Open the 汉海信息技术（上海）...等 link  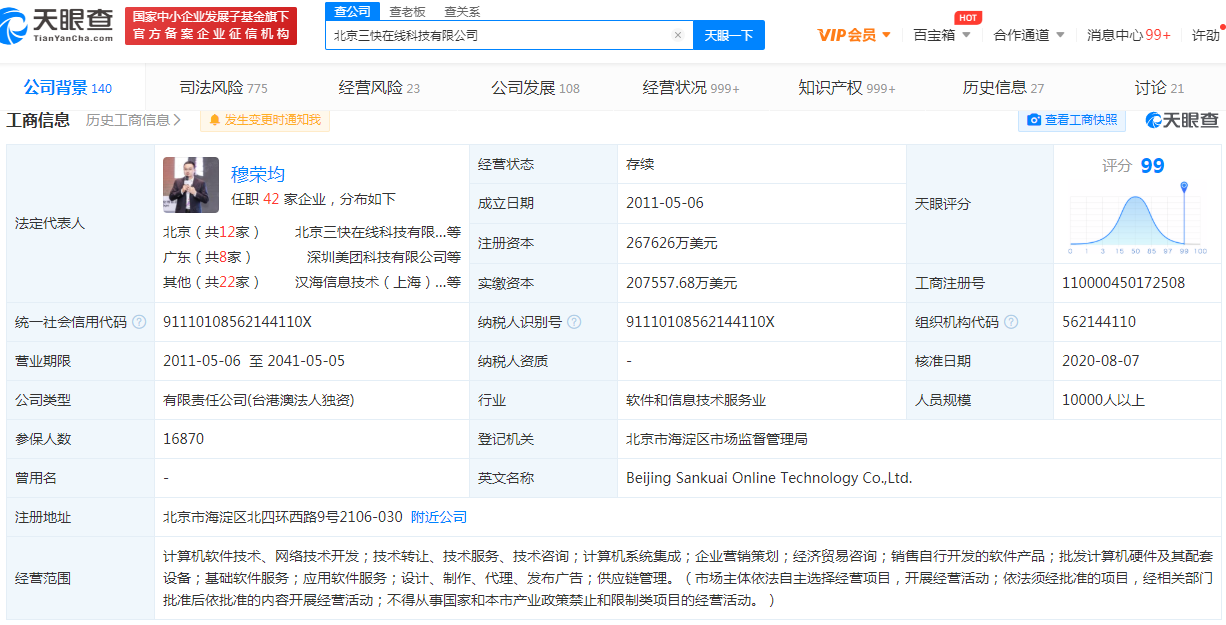coord(378,282)
